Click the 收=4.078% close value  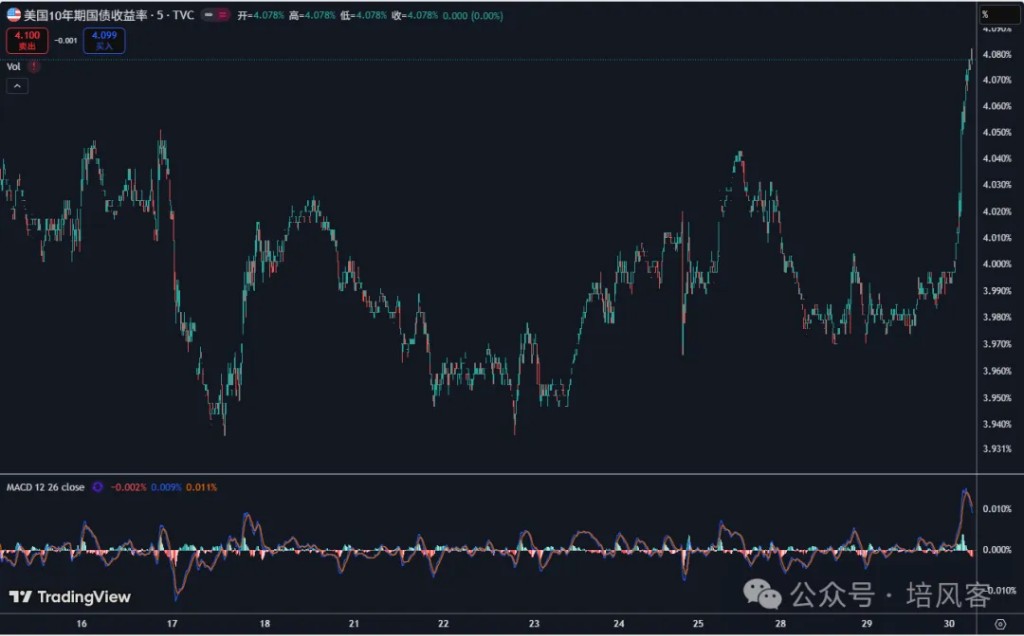click(x=415, y=15)
